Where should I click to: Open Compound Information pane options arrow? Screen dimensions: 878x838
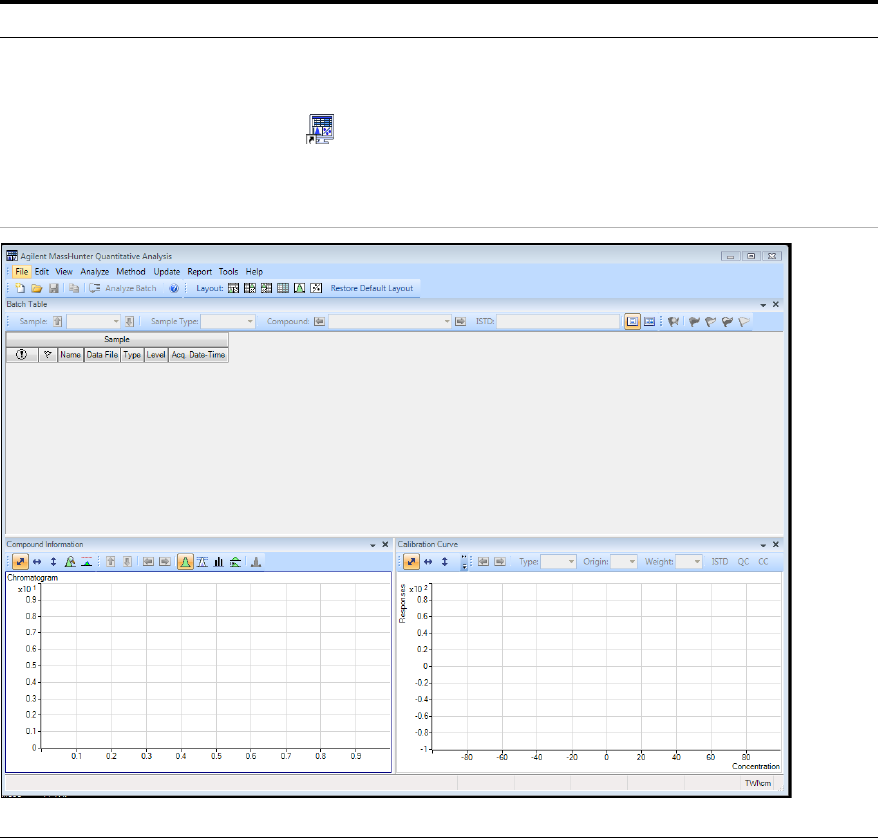(373, 545)
